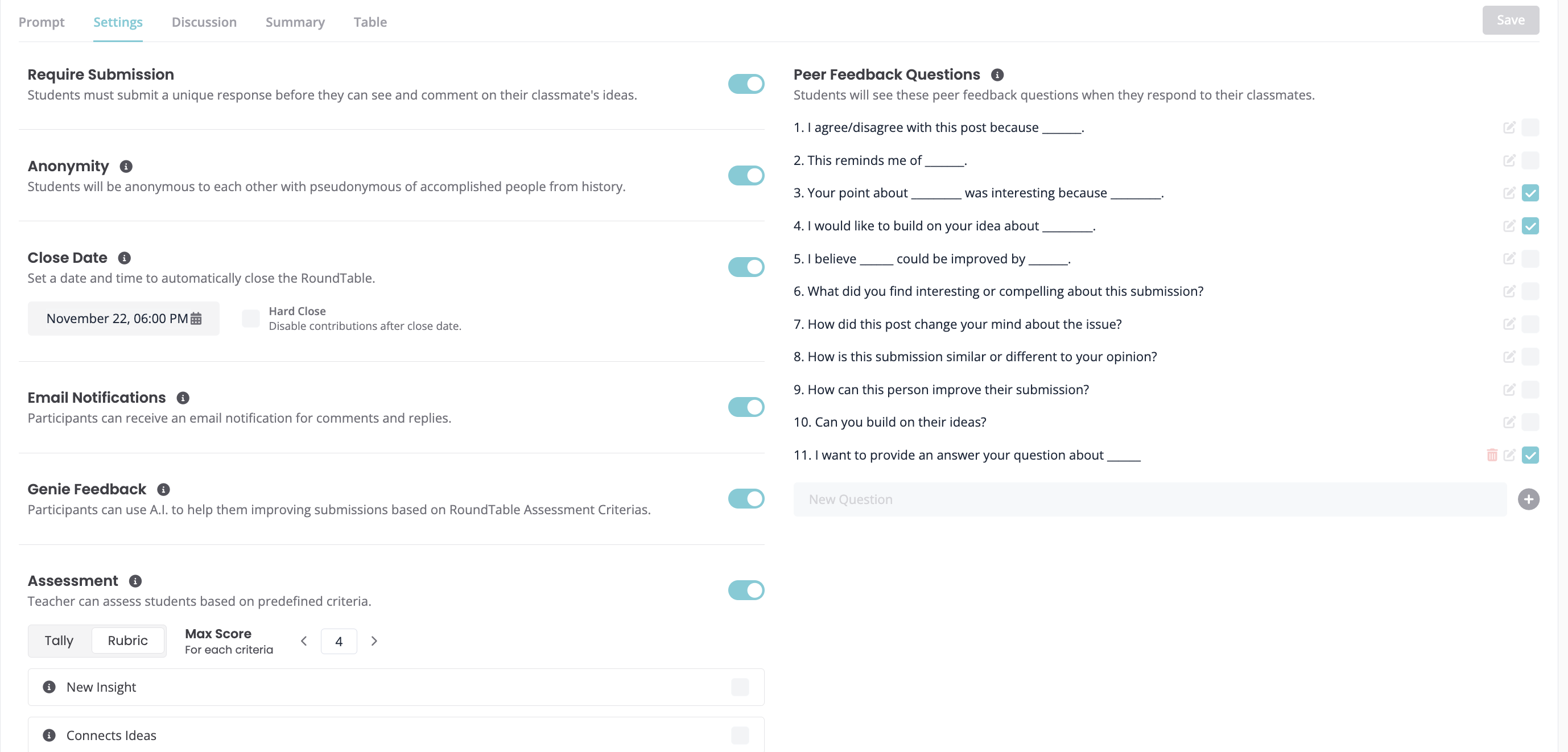The image size is (1568, 752).
Task: Switch to the Discussion tab
Action: 204,22
